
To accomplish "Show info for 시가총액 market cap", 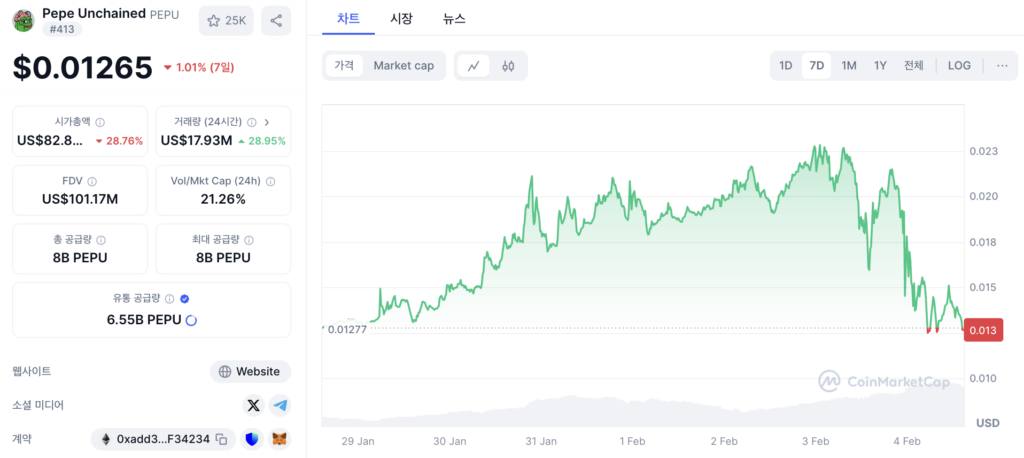I will (100, 122).
